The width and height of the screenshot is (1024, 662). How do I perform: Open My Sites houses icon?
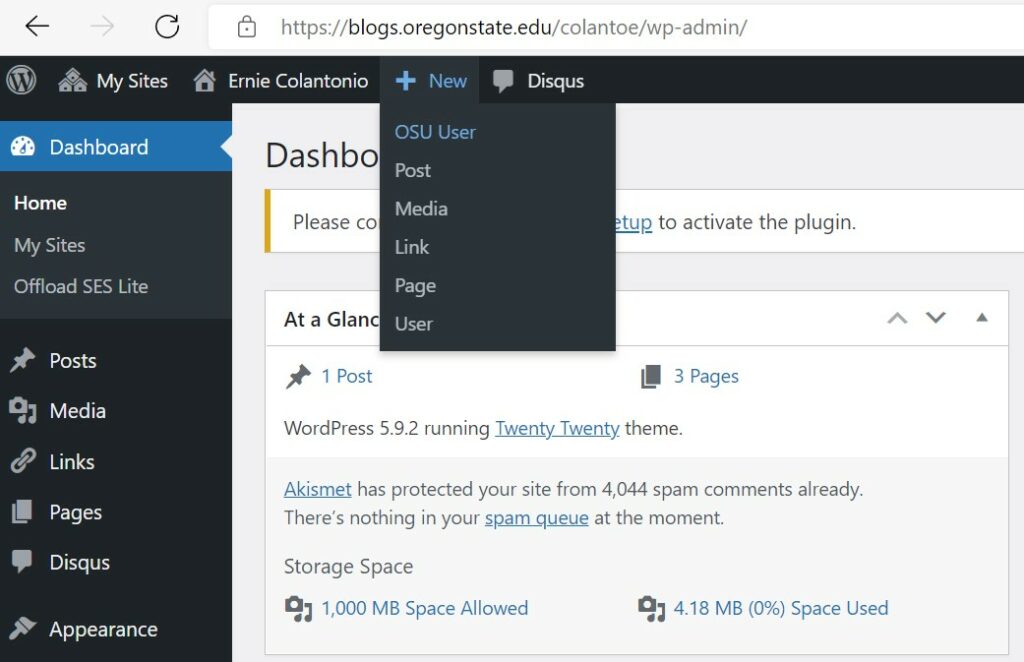72,80
